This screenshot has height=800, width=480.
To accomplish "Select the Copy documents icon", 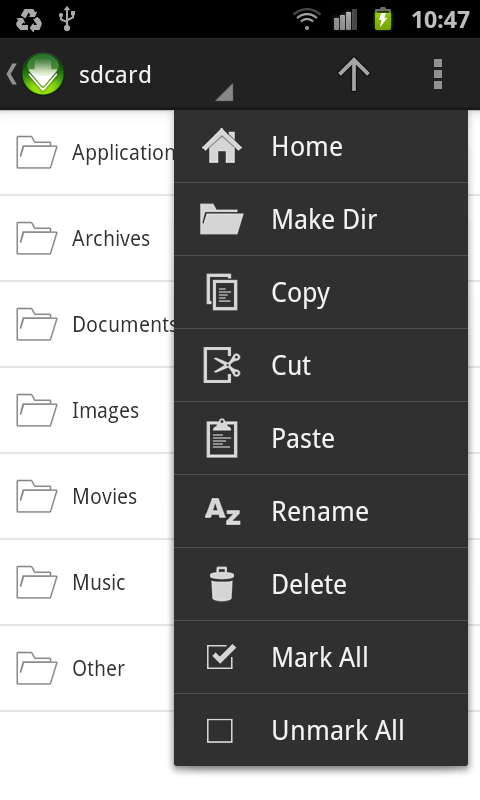I will coord(222,292).
